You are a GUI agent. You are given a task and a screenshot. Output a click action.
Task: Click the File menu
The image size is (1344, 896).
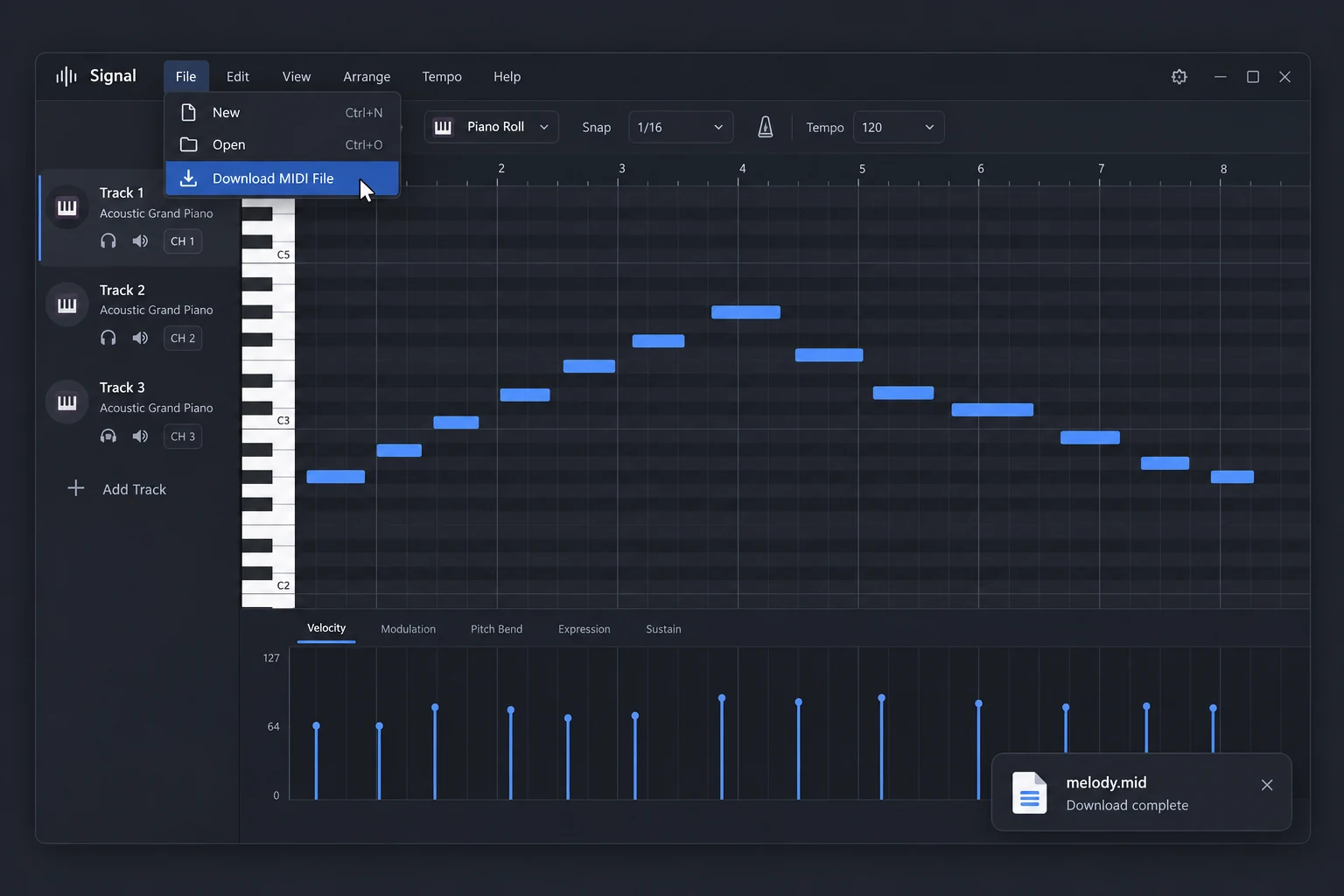click(x=185, y=76)
